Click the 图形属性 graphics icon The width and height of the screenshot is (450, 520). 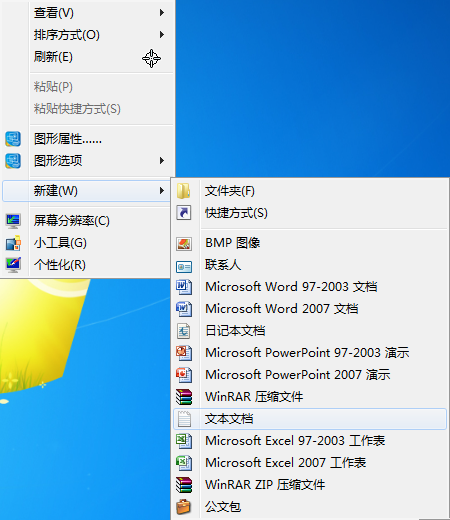13,139
